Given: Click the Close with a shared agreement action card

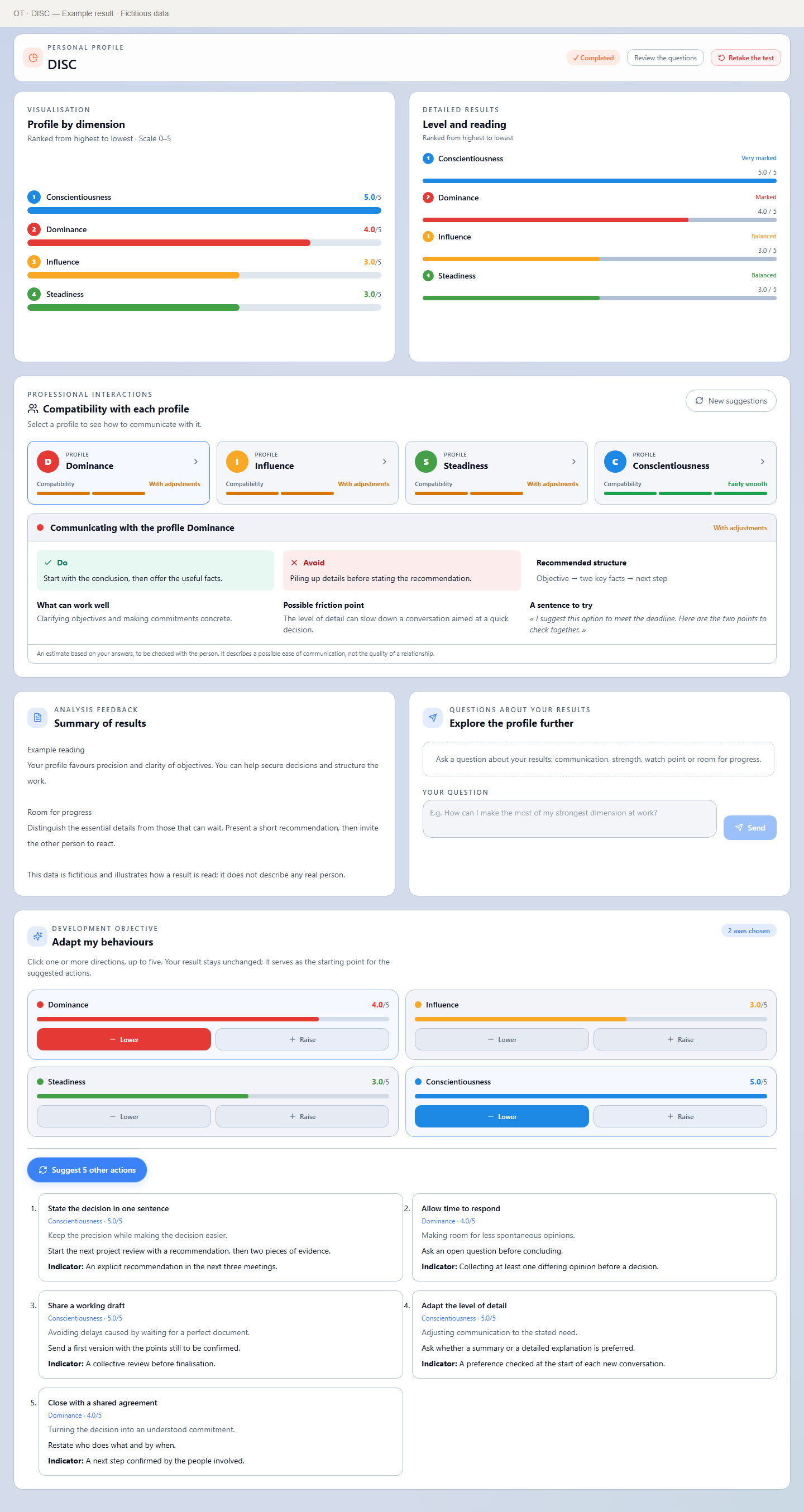Looking at the screenshot, I should [221, 1431].
